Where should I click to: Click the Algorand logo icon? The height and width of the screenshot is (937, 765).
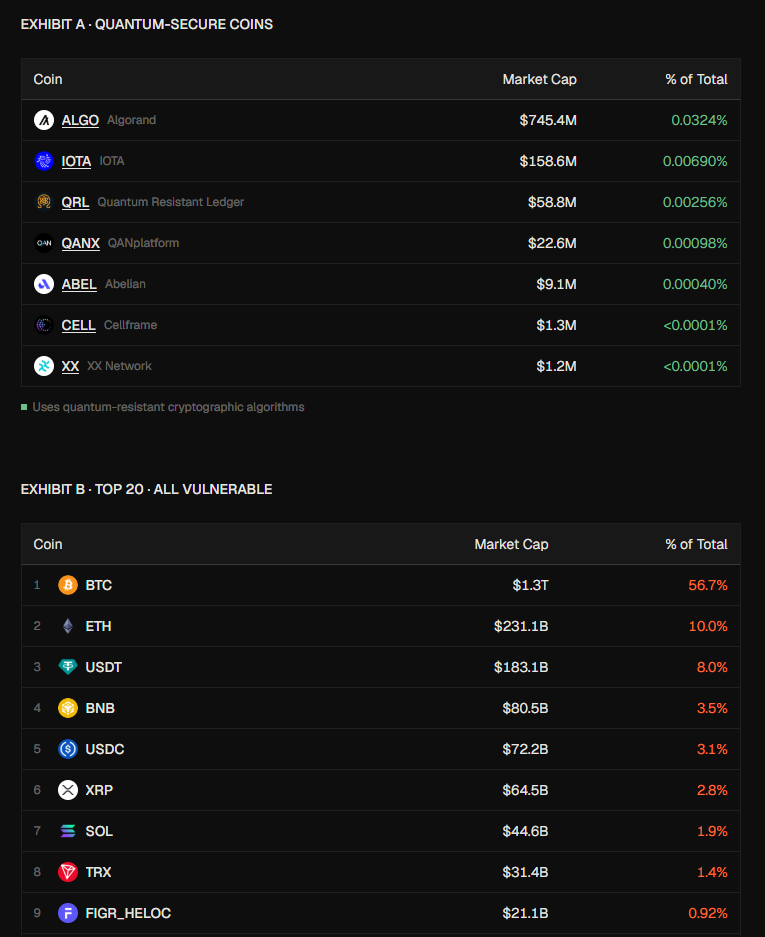44,120
